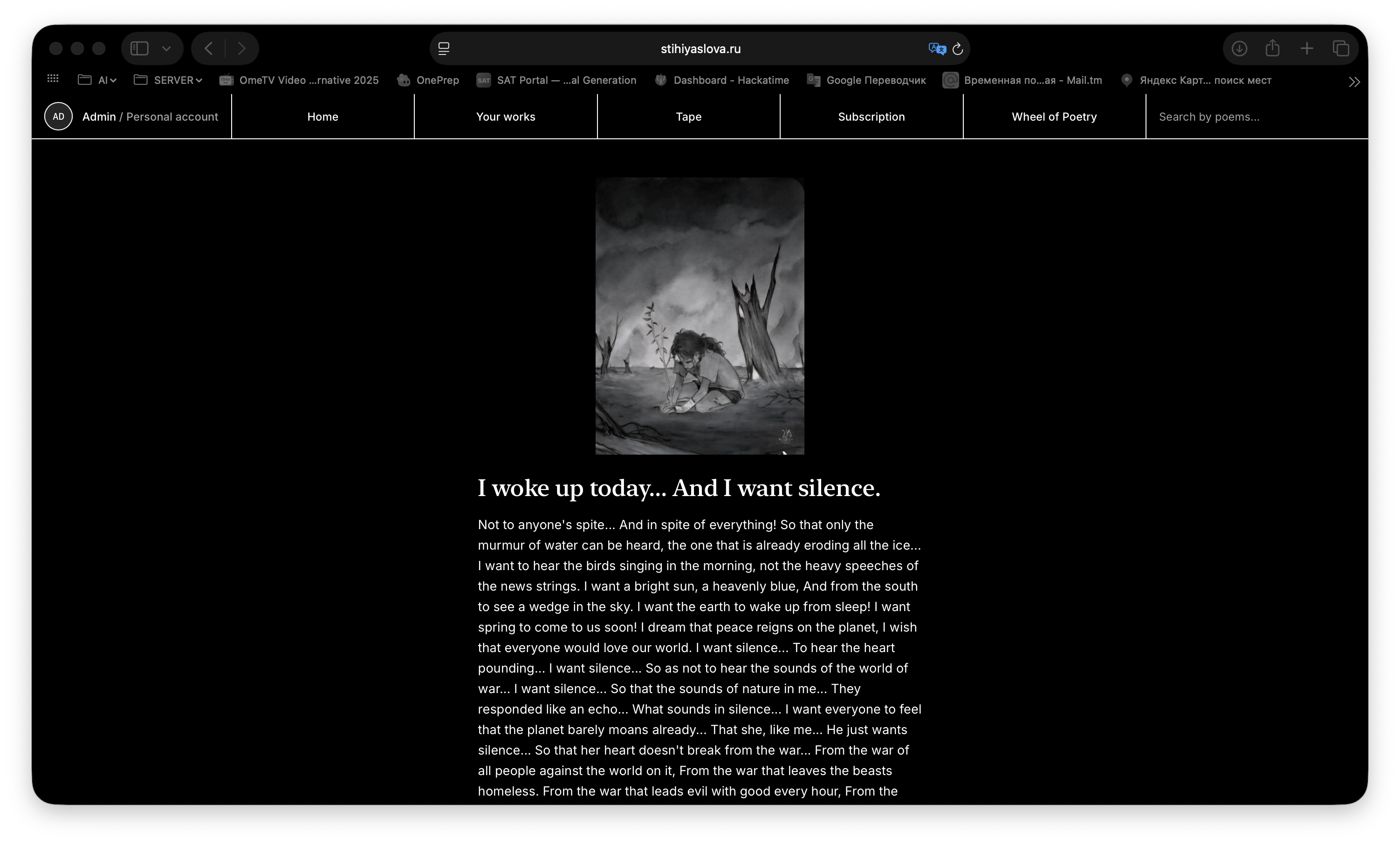The width and height of the screenshot is (1400, 844).
Task: Open the sidebar options chevron
Action: click(166, 49)
